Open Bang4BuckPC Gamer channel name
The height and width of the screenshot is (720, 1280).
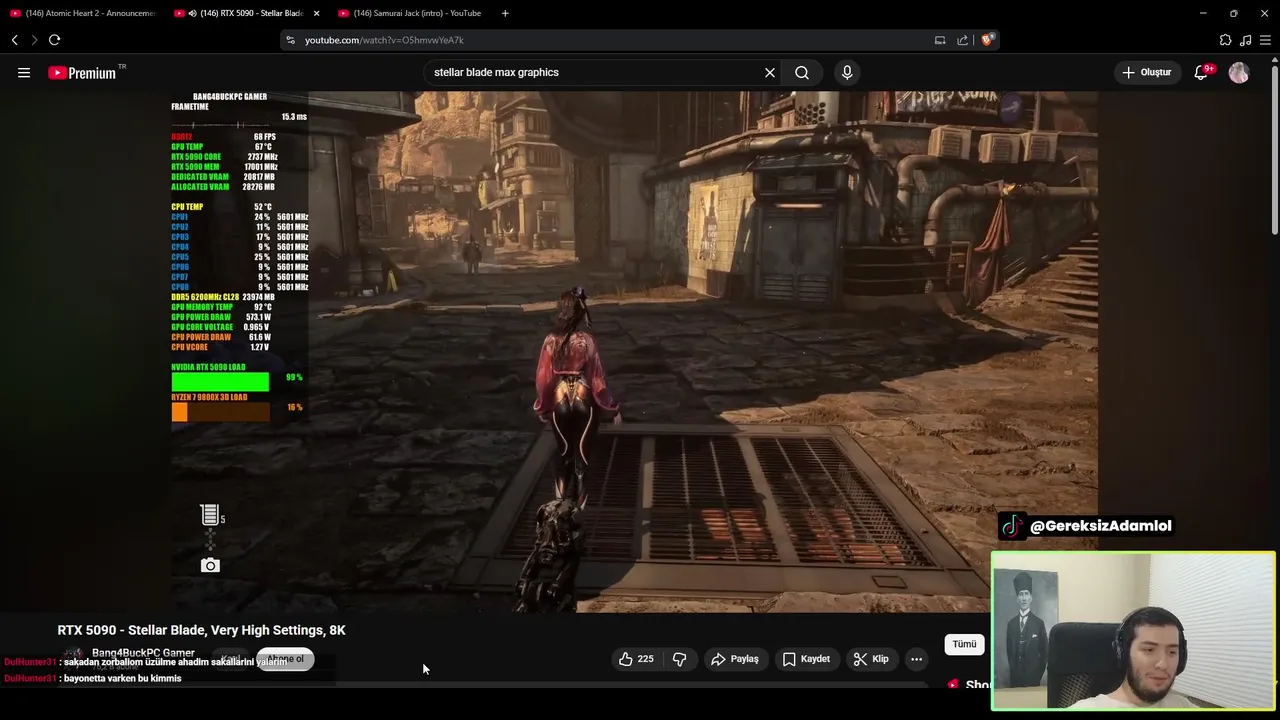[x=143, y=652]
